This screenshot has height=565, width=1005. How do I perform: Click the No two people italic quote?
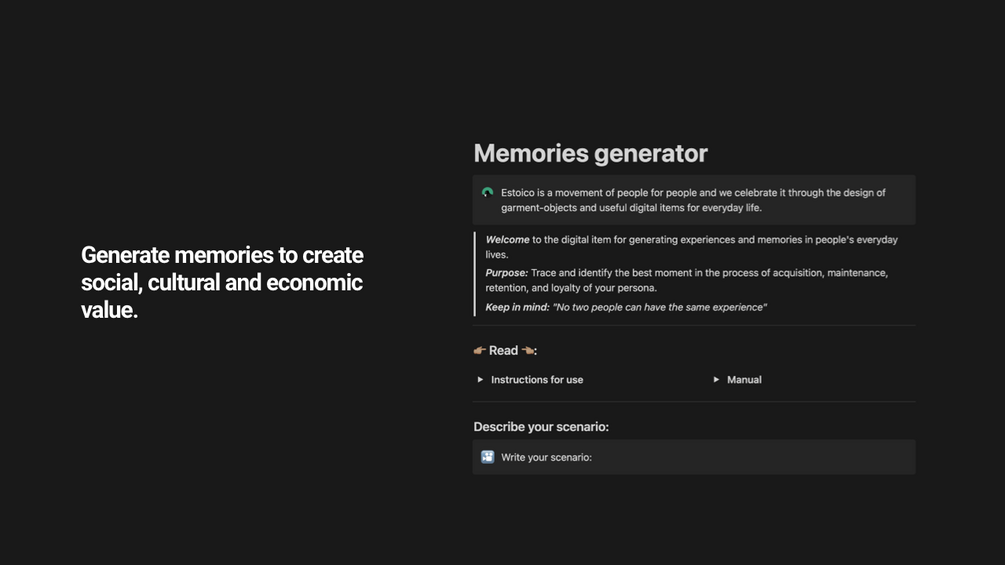click(660, 307)
